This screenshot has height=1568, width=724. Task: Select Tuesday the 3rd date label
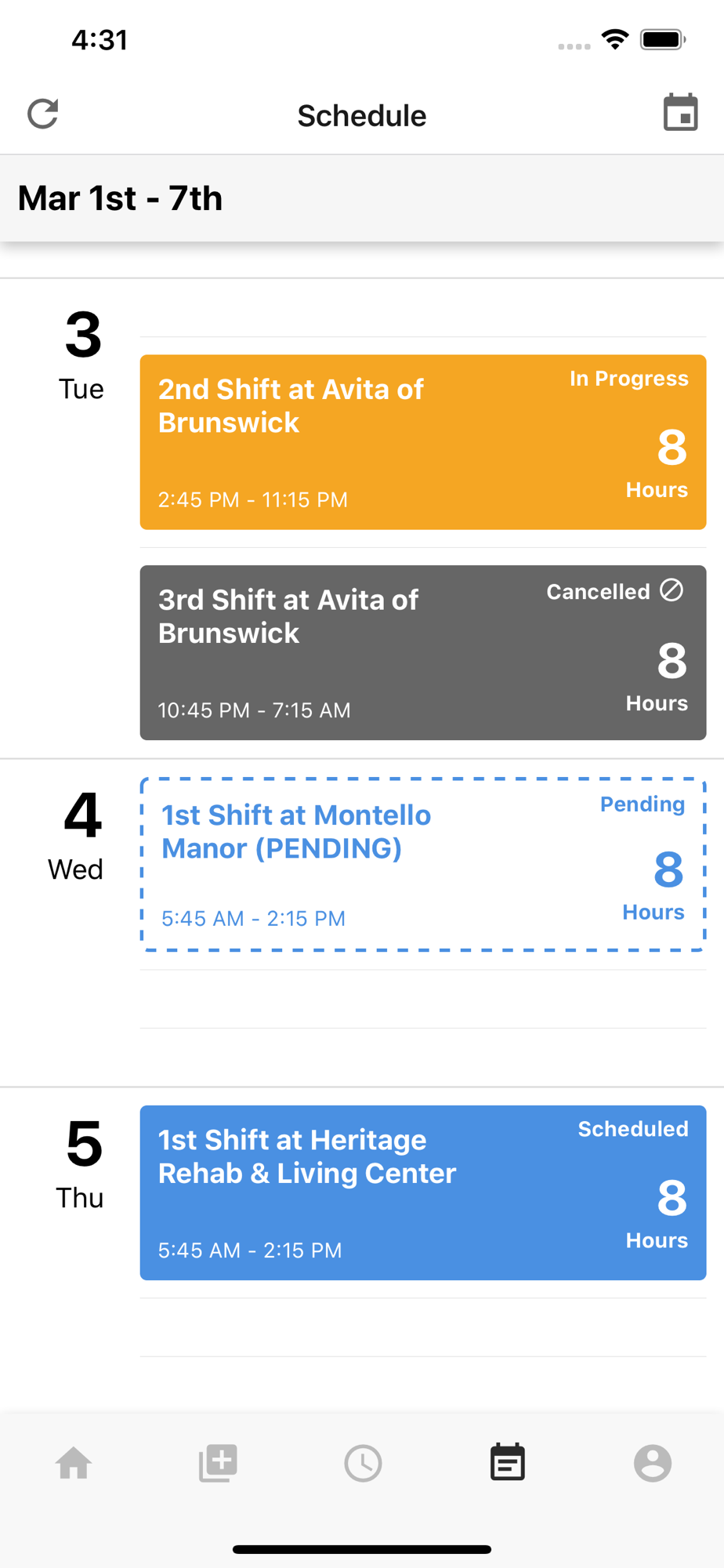[x=82, y=355]
